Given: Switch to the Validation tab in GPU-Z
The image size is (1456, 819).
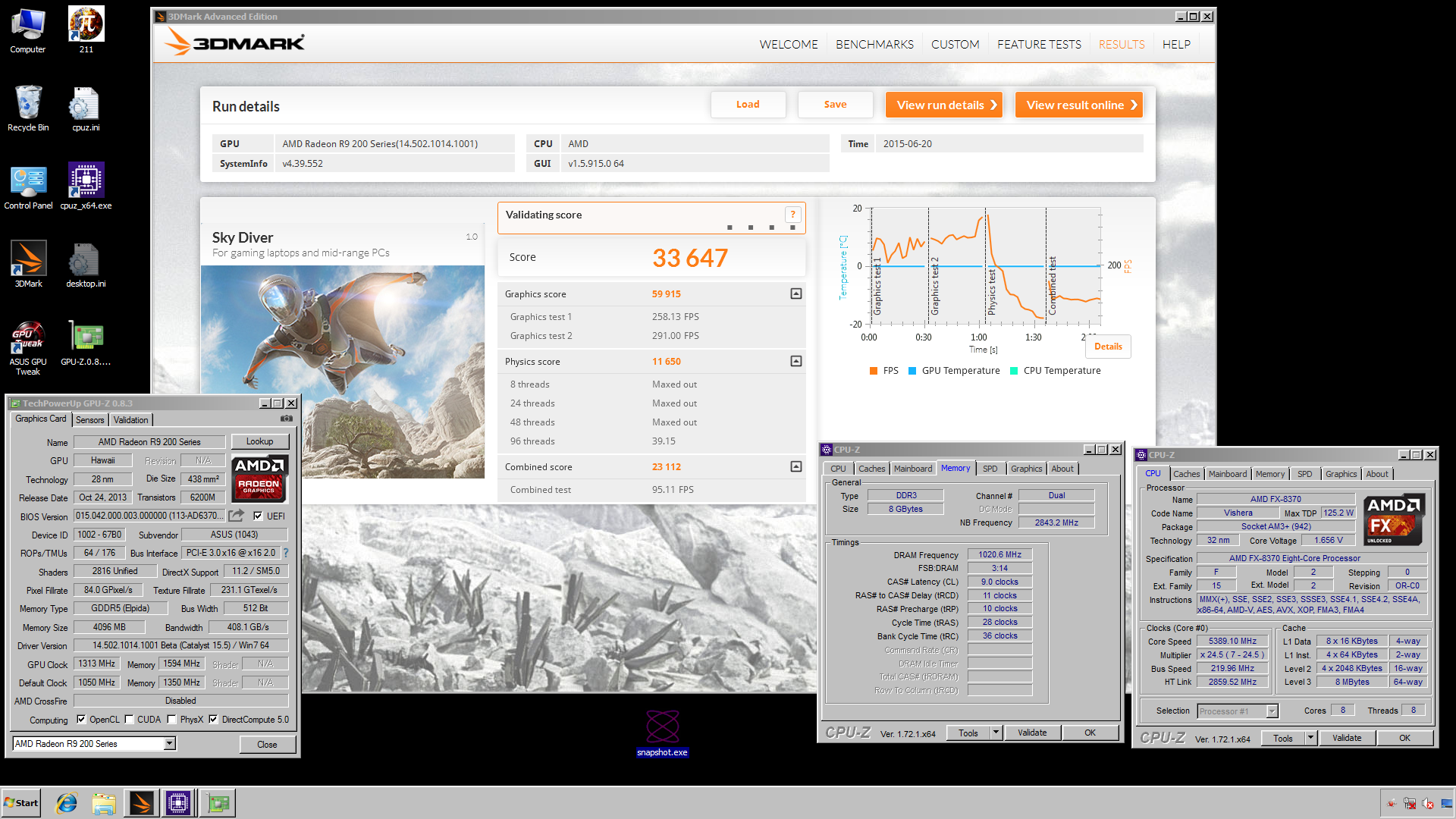Looking at the screenshot, I should (130, 419).
